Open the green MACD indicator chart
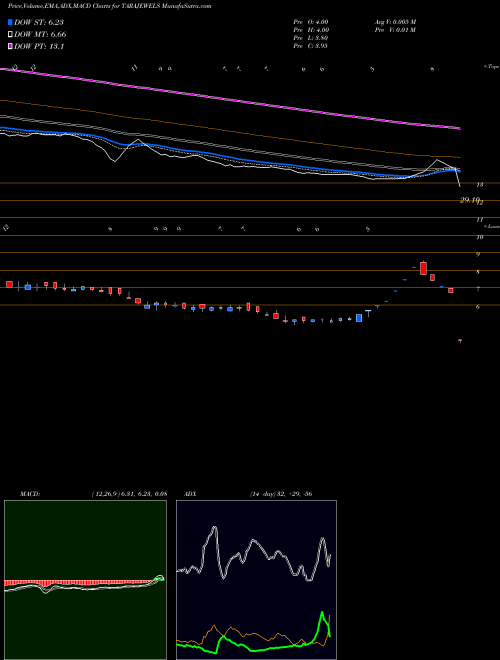The image size is (500, 660). (85, 580)
